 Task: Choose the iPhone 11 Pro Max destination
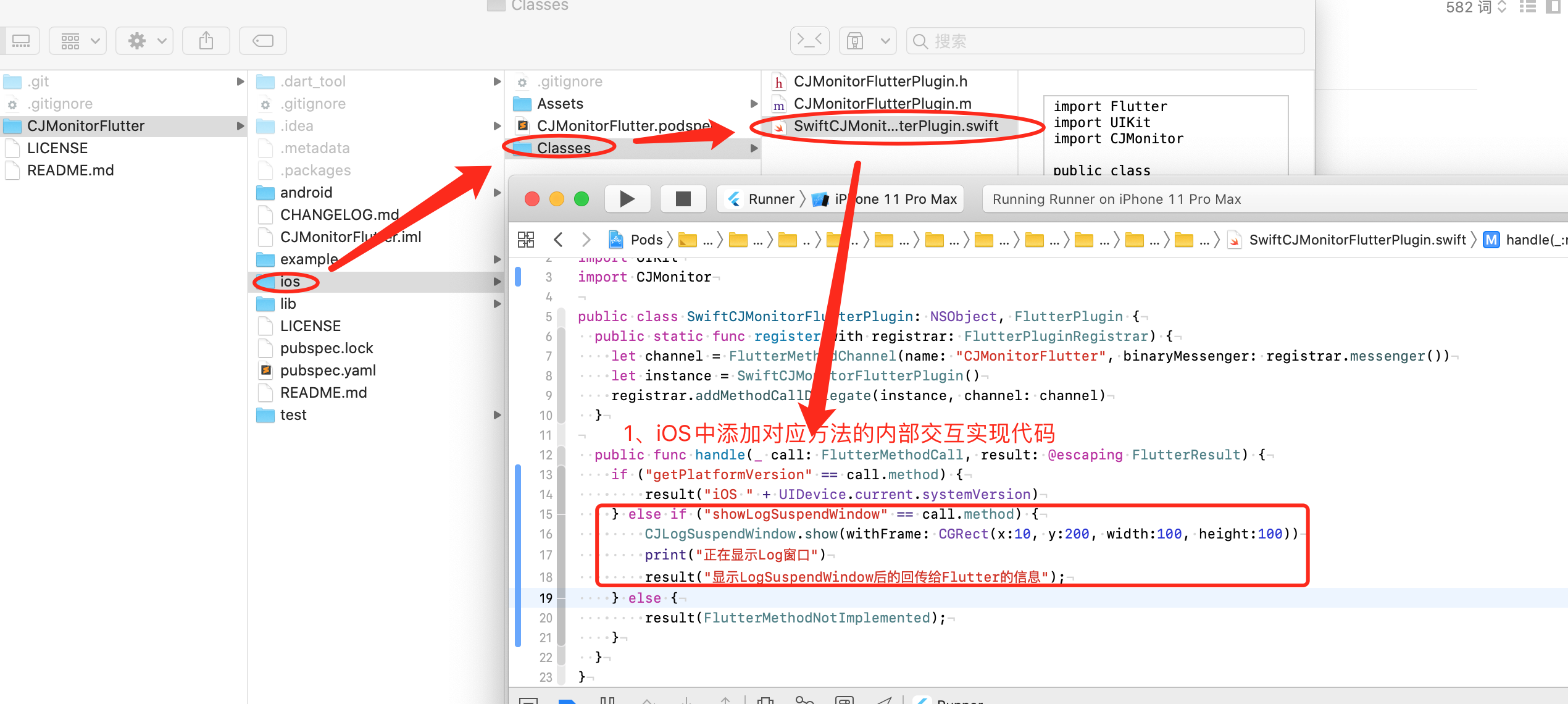[885, 199]
